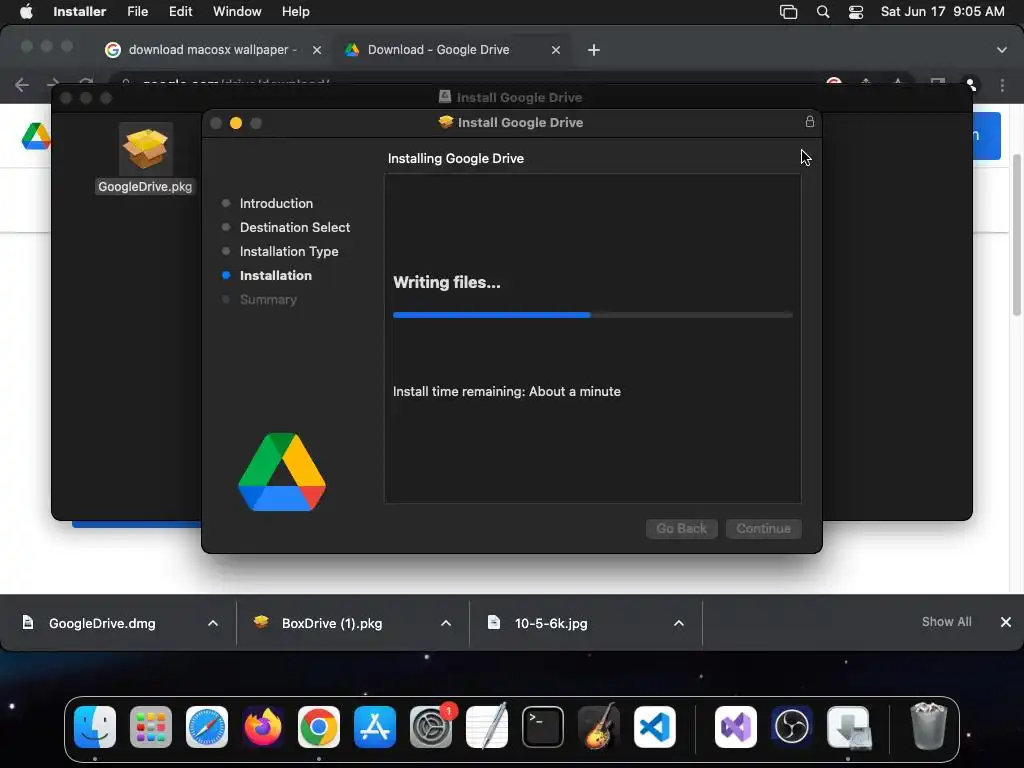The image size is (1024, 768).
Task: Go back in Chrome browser
Action: (x=22, y=85)
